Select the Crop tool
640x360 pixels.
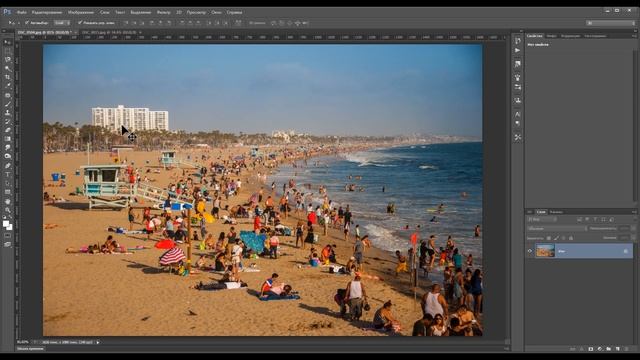click(7, 77)
